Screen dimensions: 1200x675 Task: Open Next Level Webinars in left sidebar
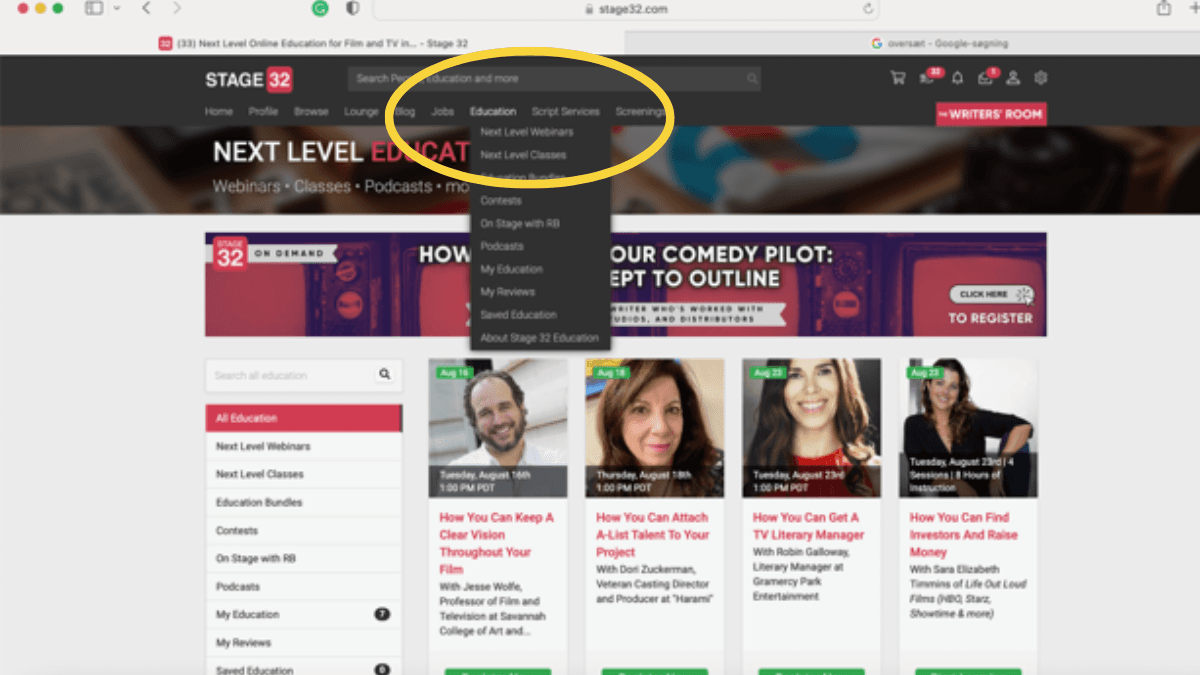click(304, 446)
